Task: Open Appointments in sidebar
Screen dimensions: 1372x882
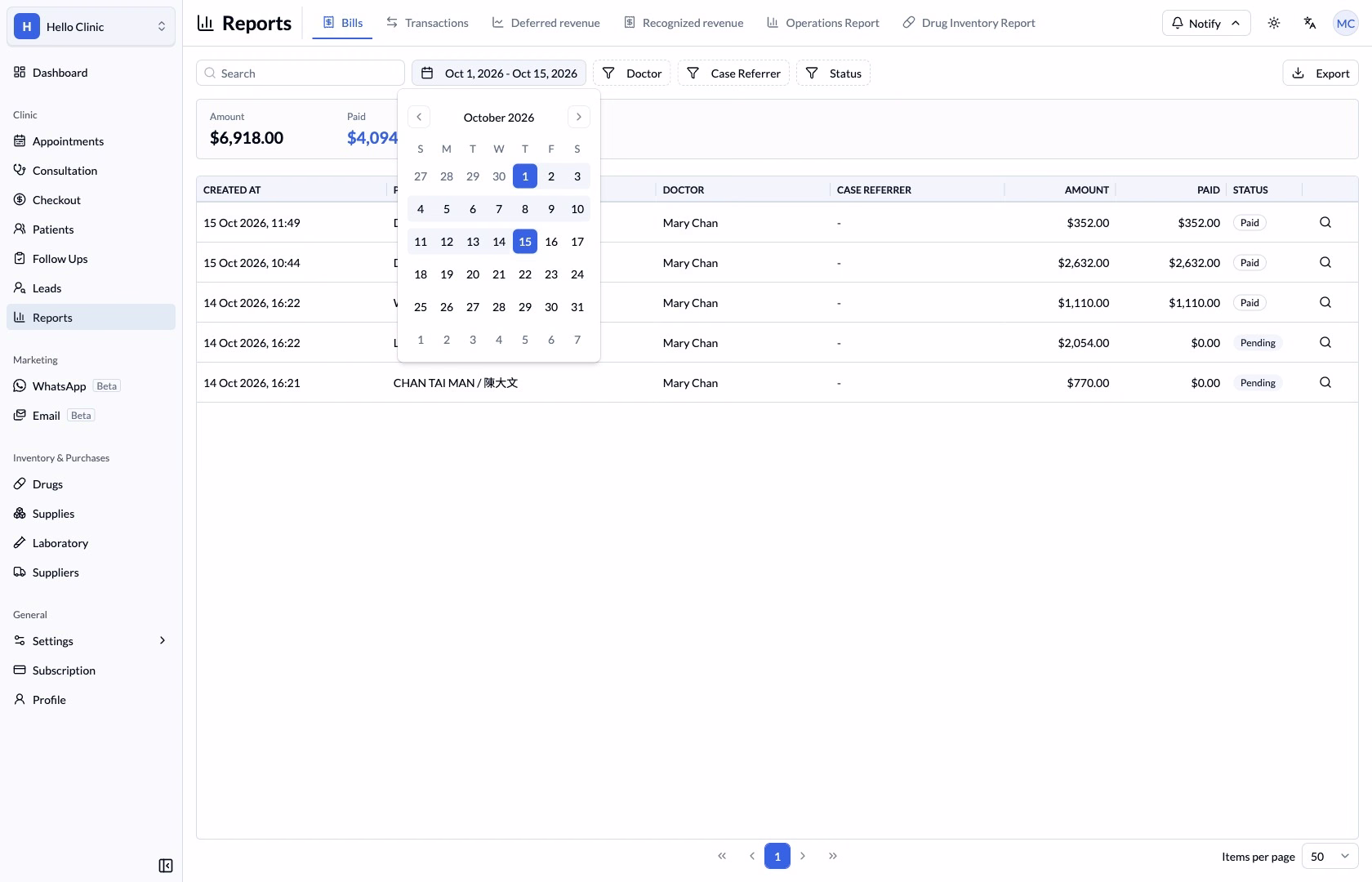Action: (x=91, y=140)
